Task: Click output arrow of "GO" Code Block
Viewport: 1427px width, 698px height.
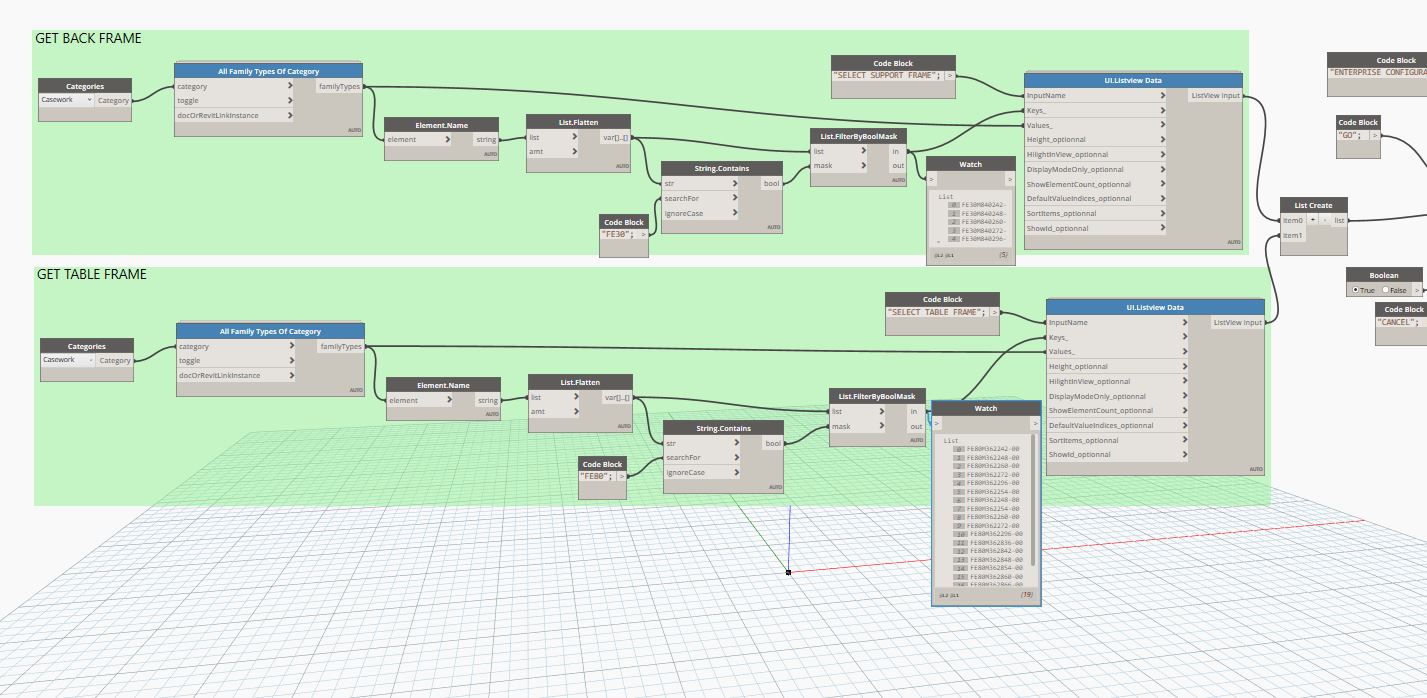Action: point(1375,135)
